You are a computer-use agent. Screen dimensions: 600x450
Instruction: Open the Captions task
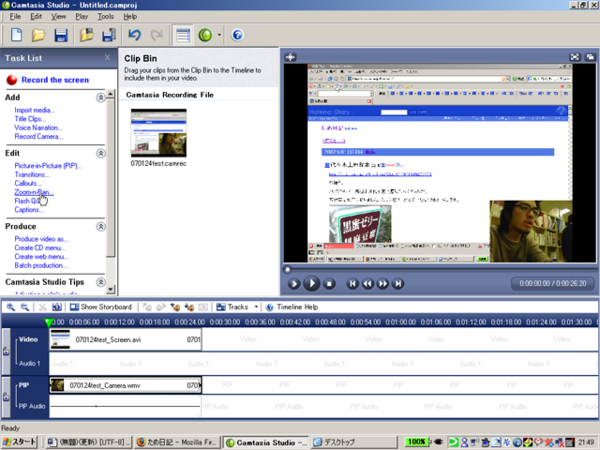pyautogui.click(x=29, y=210)
